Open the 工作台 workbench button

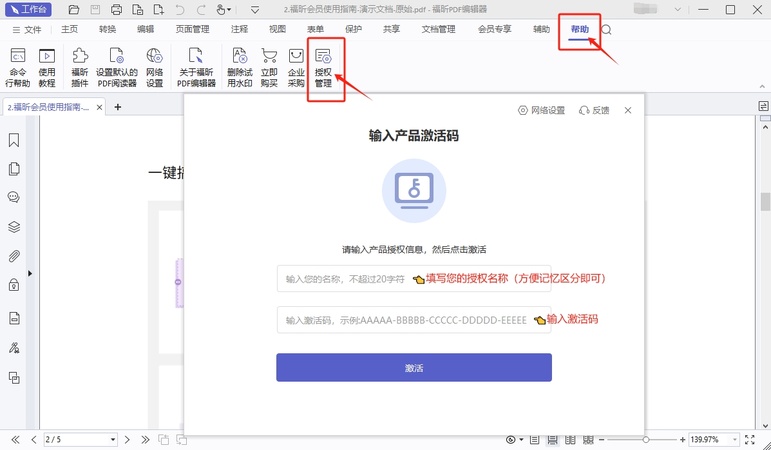pyautogui.click(x=28, y=9)
